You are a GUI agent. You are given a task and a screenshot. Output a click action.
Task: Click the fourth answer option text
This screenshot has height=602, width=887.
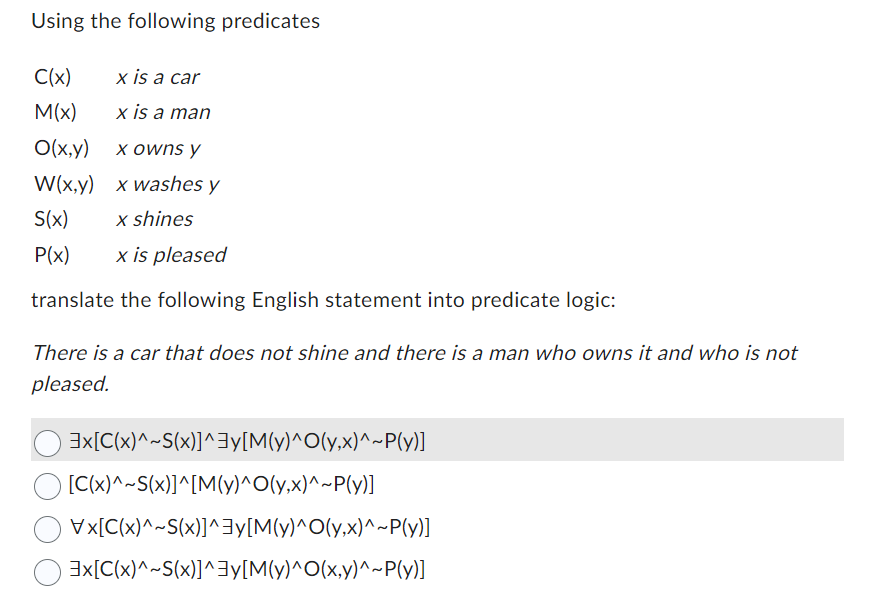point(244,569)
